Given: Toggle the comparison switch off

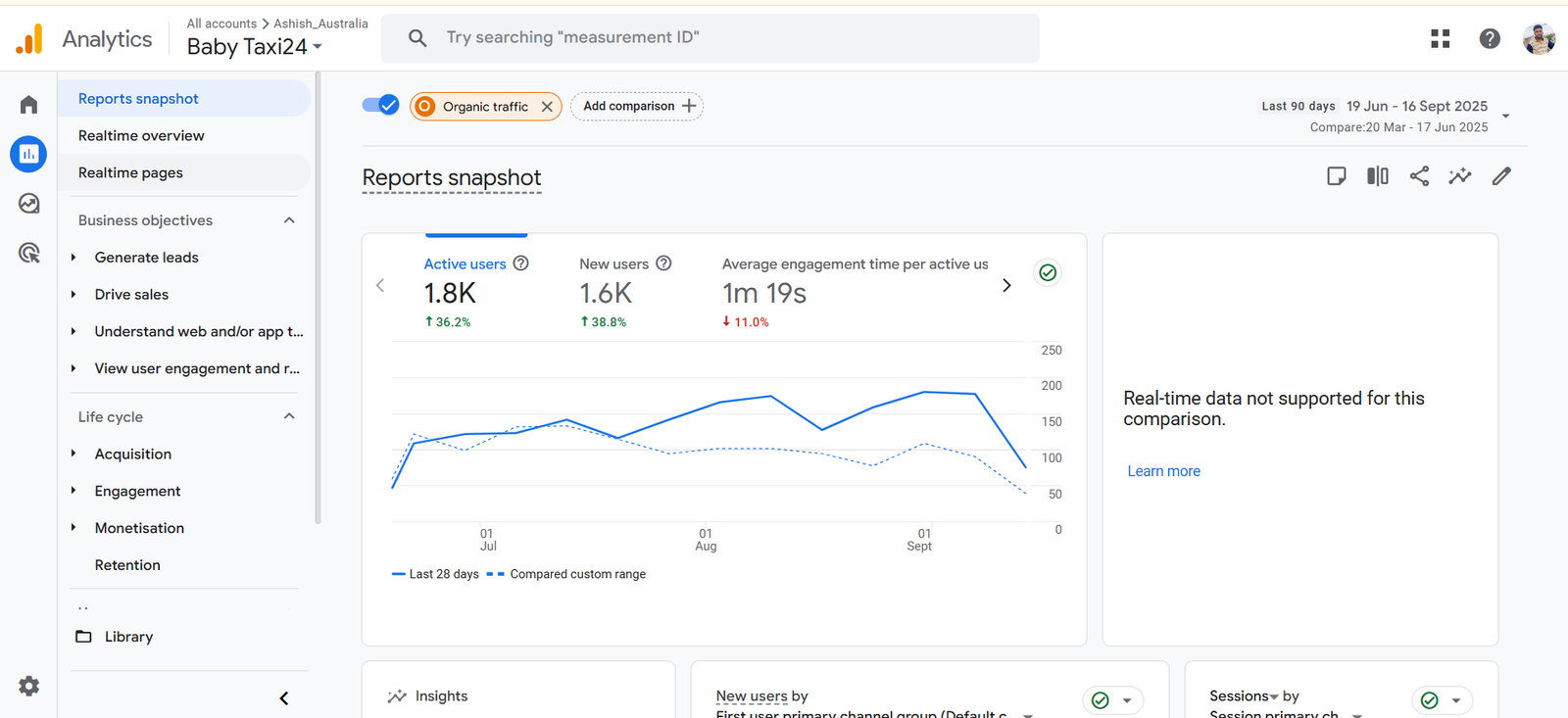Looking at the screenshot, I should tap(380, 105).
